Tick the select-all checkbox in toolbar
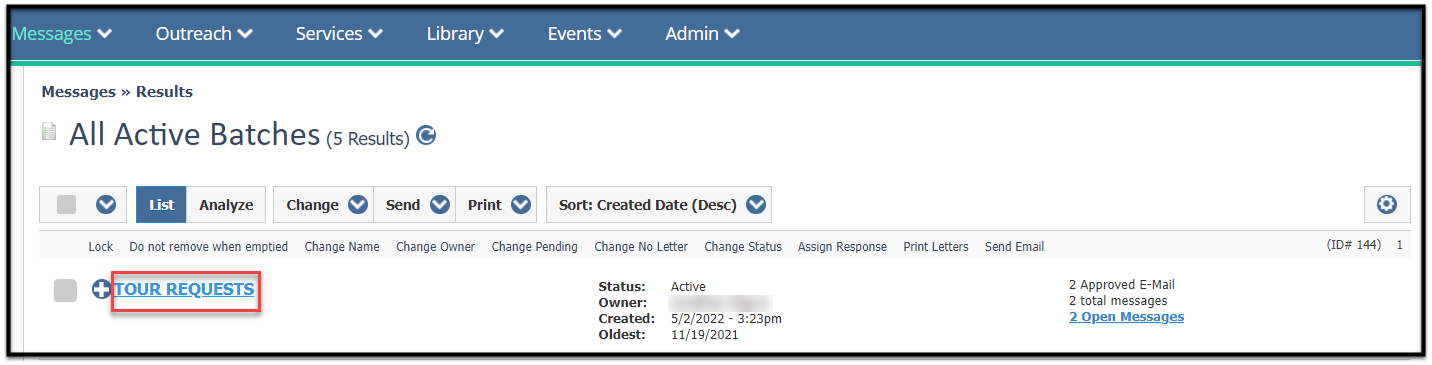The image size is (1432, 365). pos(66,205)
